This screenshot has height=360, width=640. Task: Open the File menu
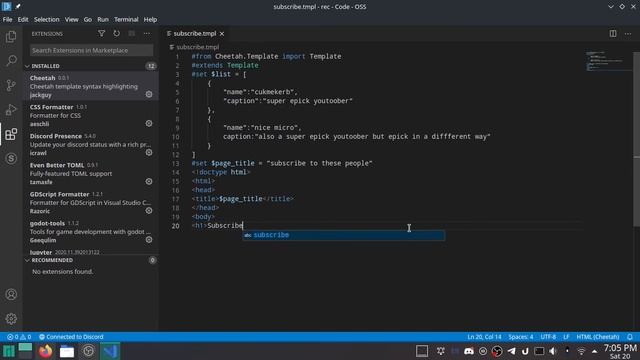pyautogui.click(x=7, y=19)
